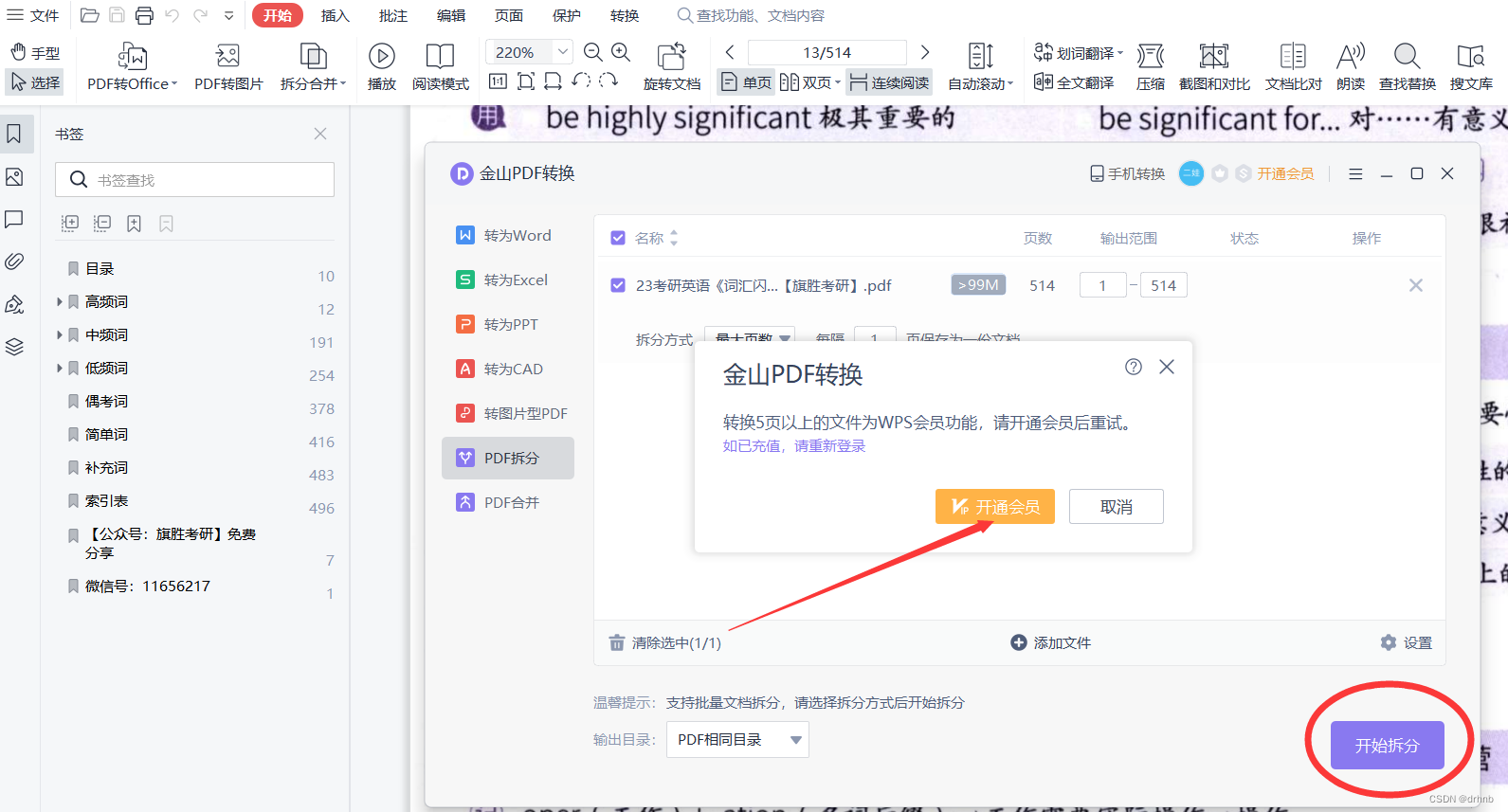The height and width of the screenshot is (812, 1508).
Task: Convert PDF to image
Action: [228, 67]
